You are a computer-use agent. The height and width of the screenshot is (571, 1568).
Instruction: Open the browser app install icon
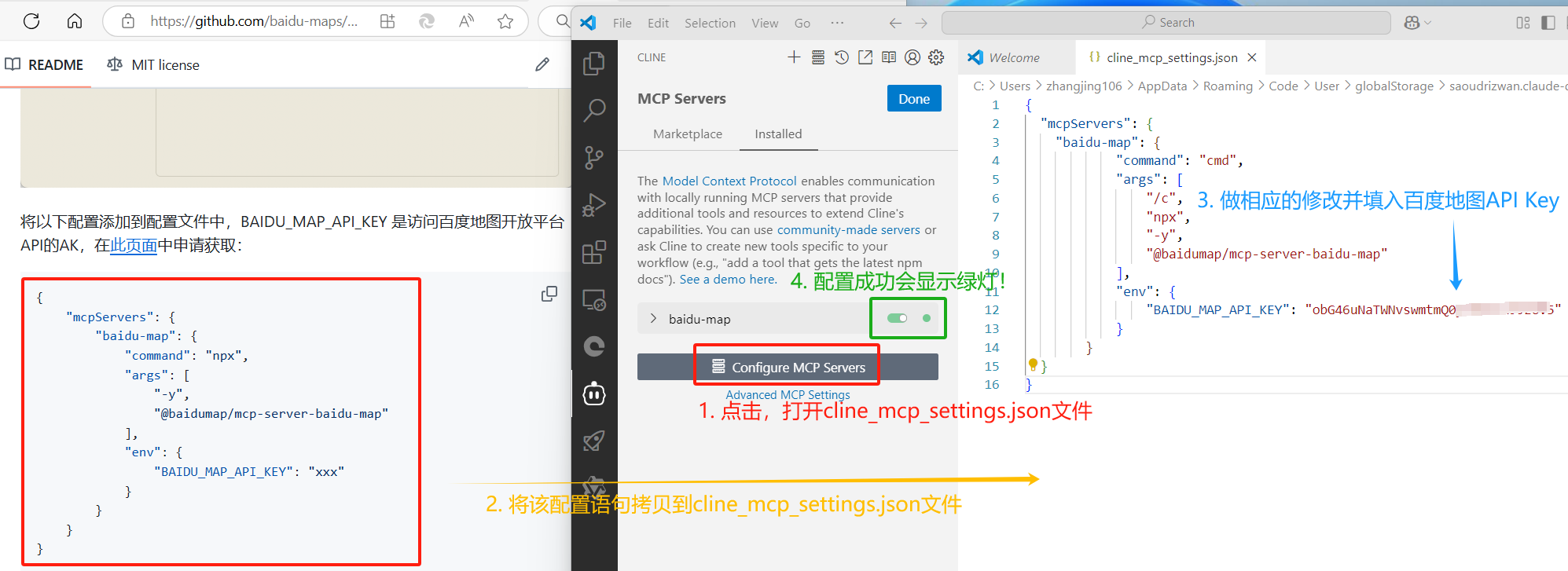coord(387,21)
